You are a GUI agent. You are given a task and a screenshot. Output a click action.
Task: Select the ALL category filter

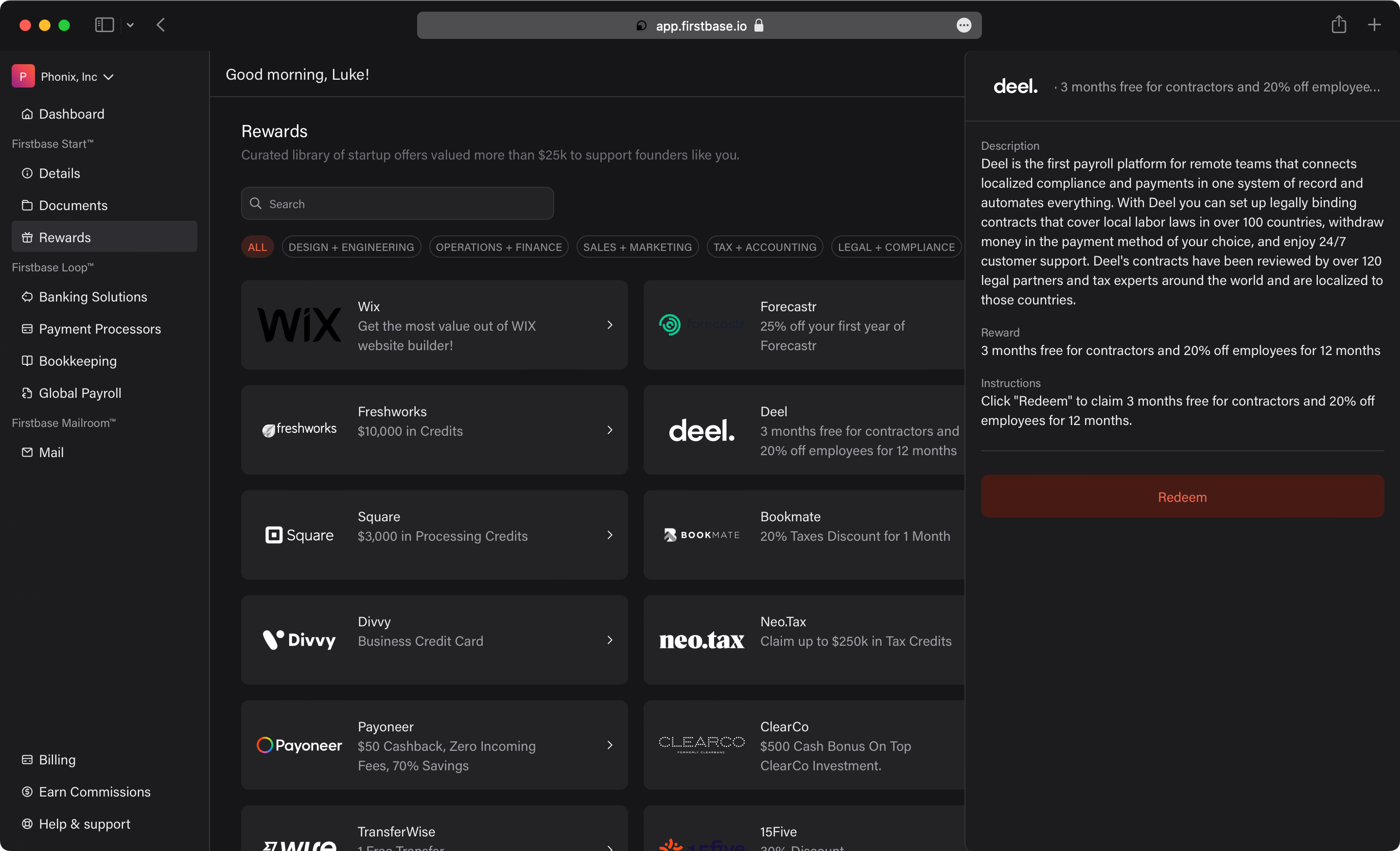(257, 248)
